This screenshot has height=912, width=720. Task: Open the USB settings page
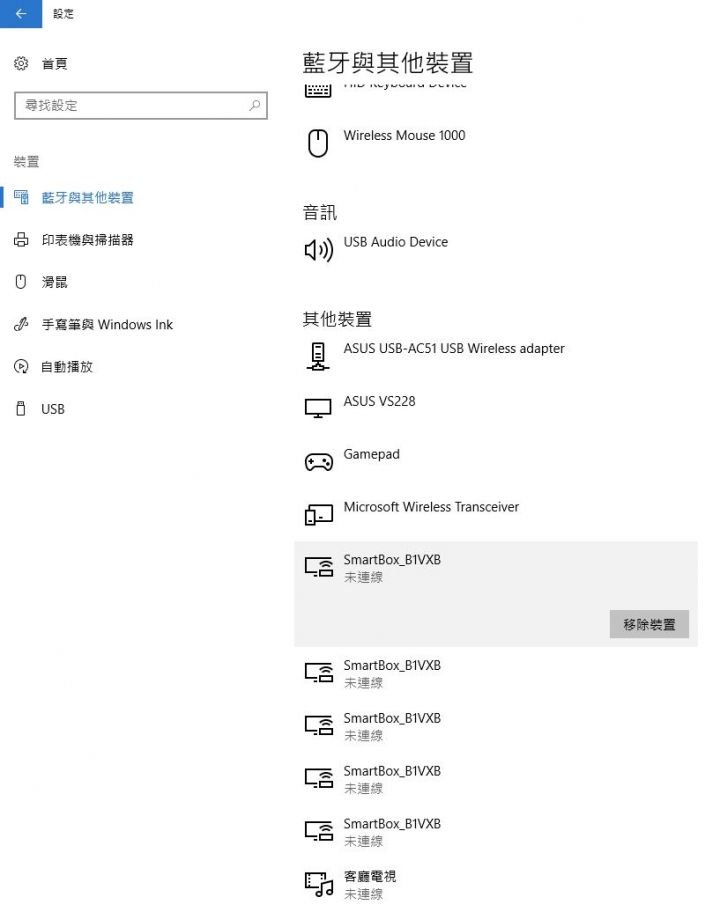(52, 409)
